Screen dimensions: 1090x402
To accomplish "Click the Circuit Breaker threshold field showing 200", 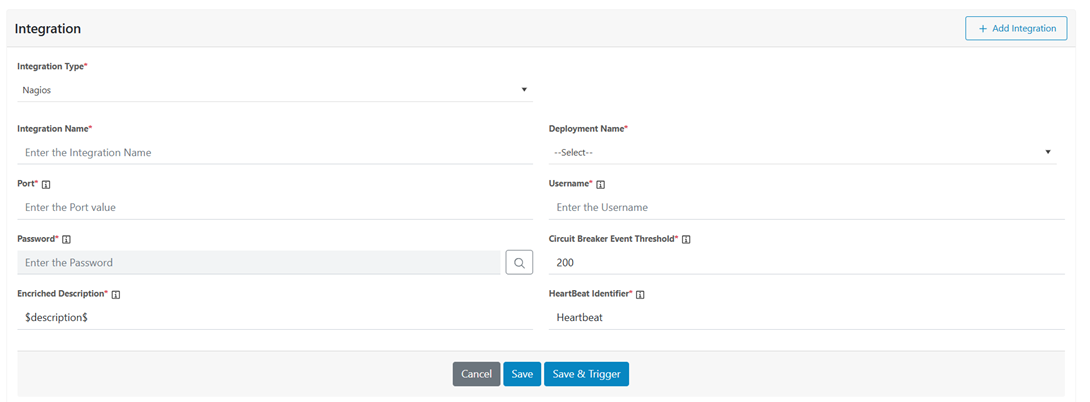I will 806,262.
